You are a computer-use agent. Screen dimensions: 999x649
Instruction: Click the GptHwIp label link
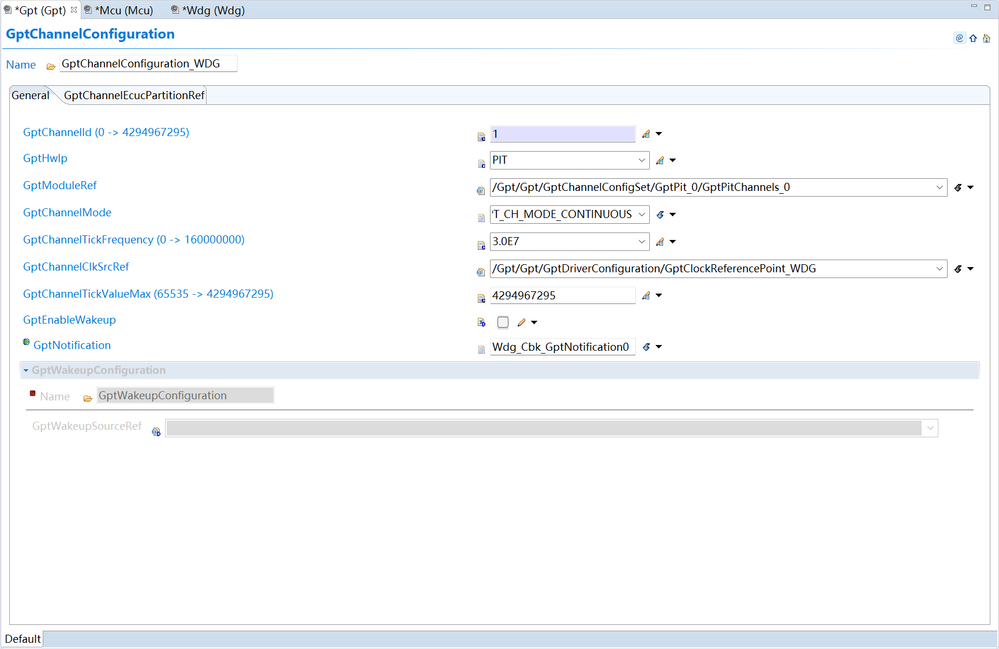(x=45, y=159)
